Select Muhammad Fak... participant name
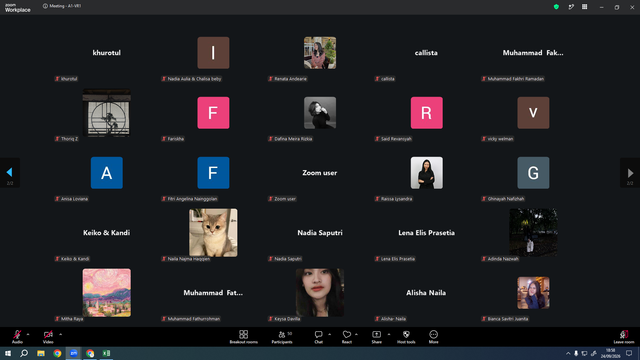Viewport: 640px width, 360px height. point(533,53)
